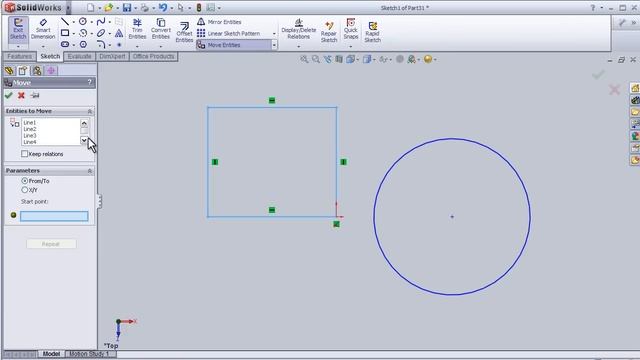Click the Repair Sketch tool
The width and height of the screenshot is (640, 360).
(x=329, y=32)
